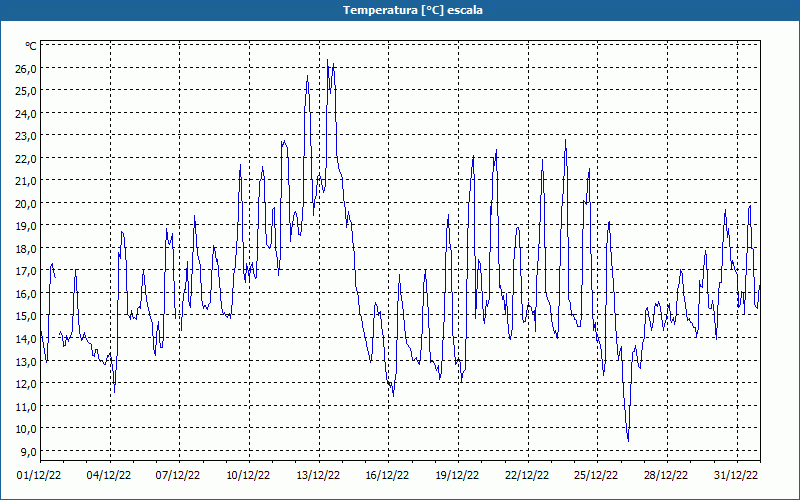Click the 26,0 axis value
This screenshot has height=500, width=800.
[x=26, y=68]
